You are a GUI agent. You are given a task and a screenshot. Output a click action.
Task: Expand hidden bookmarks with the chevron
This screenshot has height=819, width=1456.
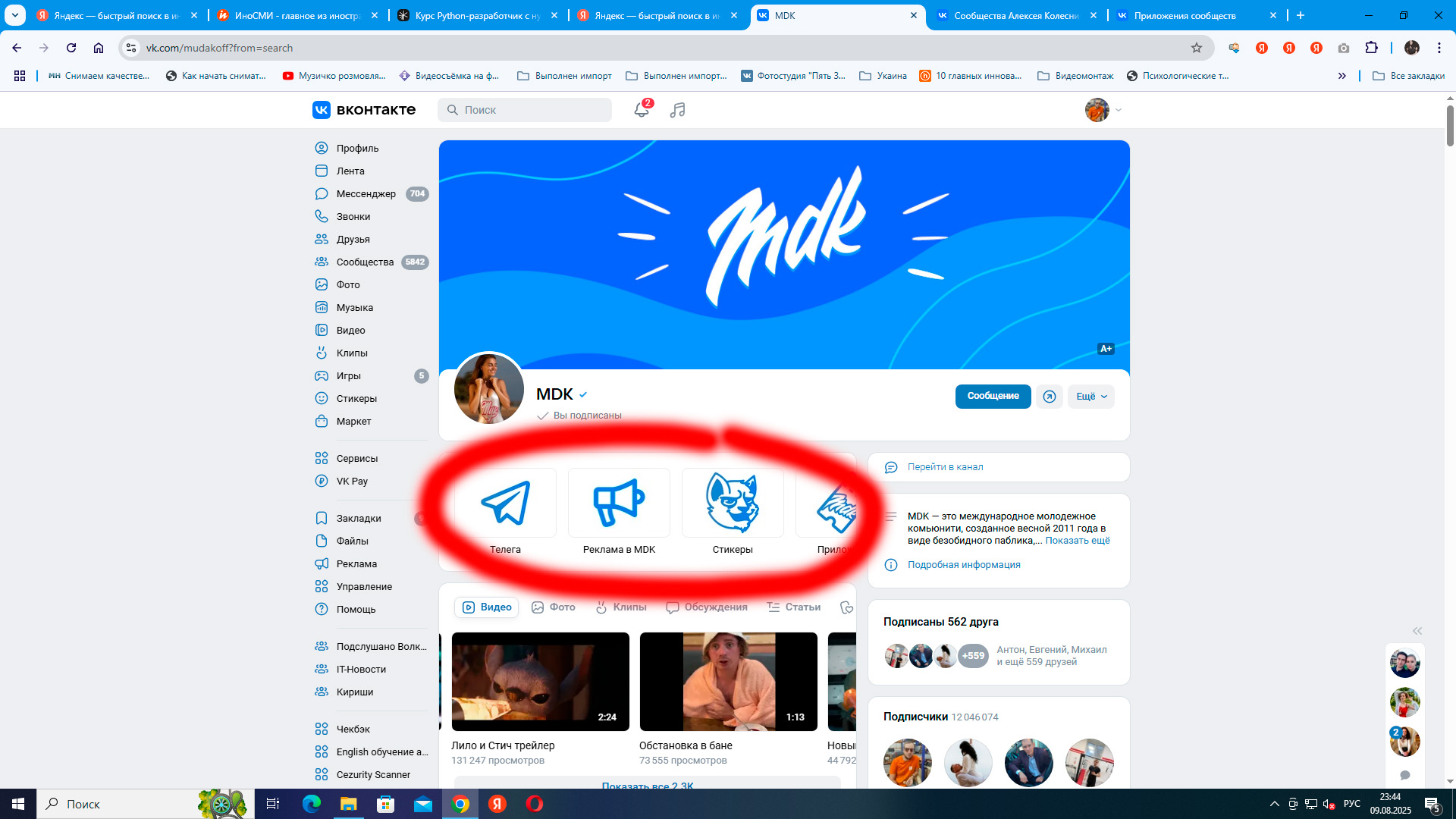point(1342,76)
